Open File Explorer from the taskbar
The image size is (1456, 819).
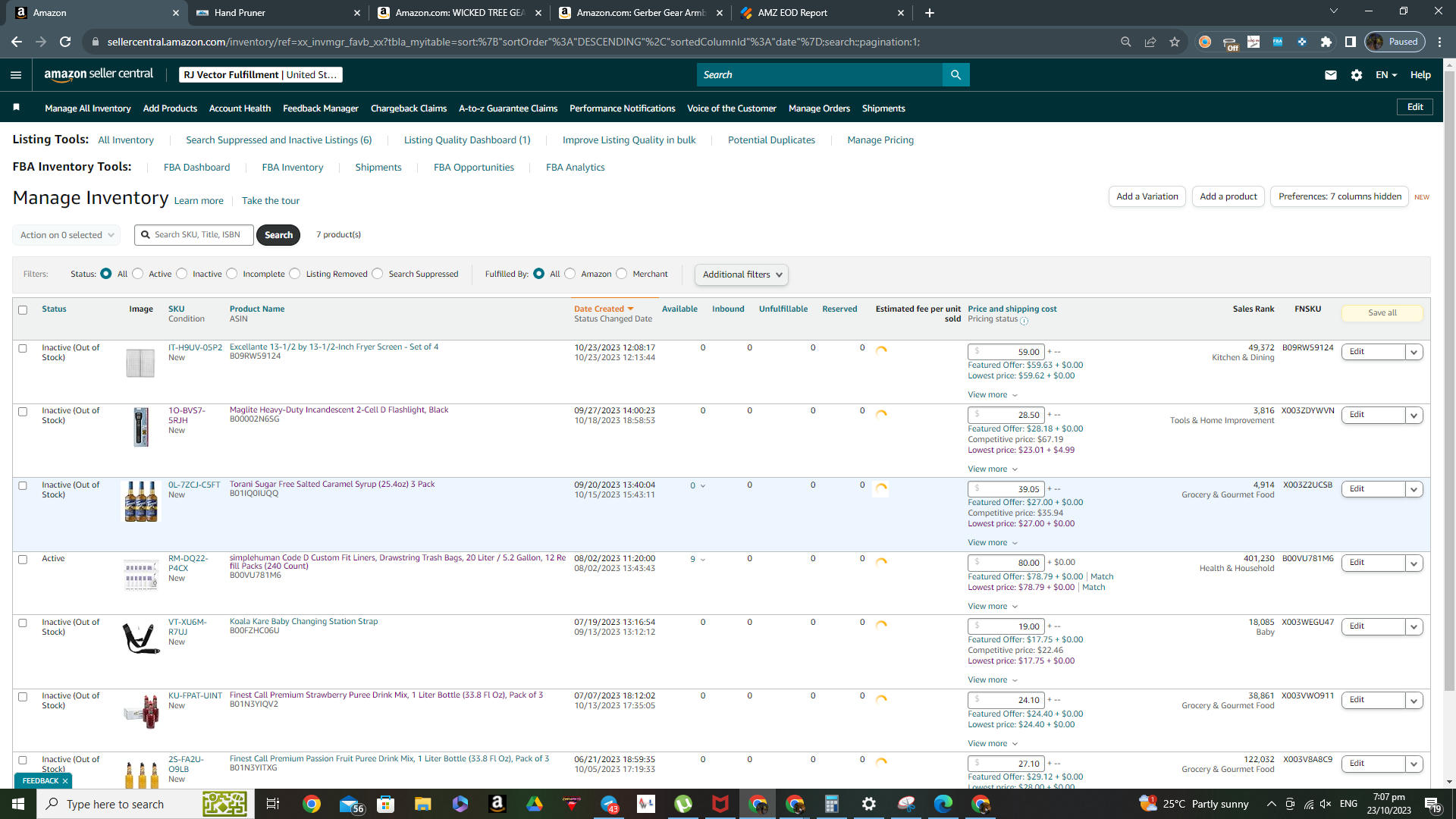click(423, 804)
